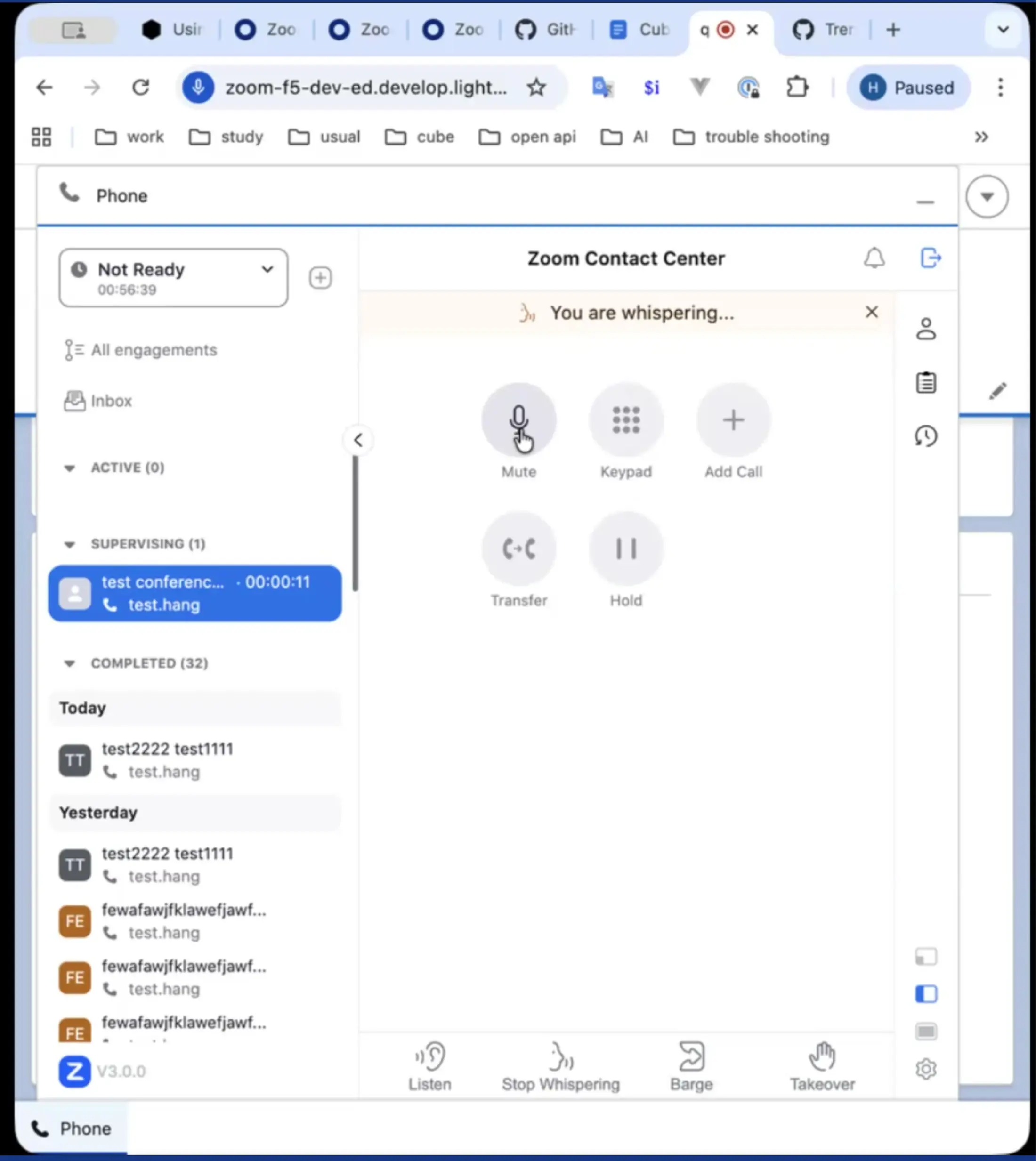Dismiss the 'You are whispering' banner
This screenshot has height=1161, width=1036.
point(872,312)
